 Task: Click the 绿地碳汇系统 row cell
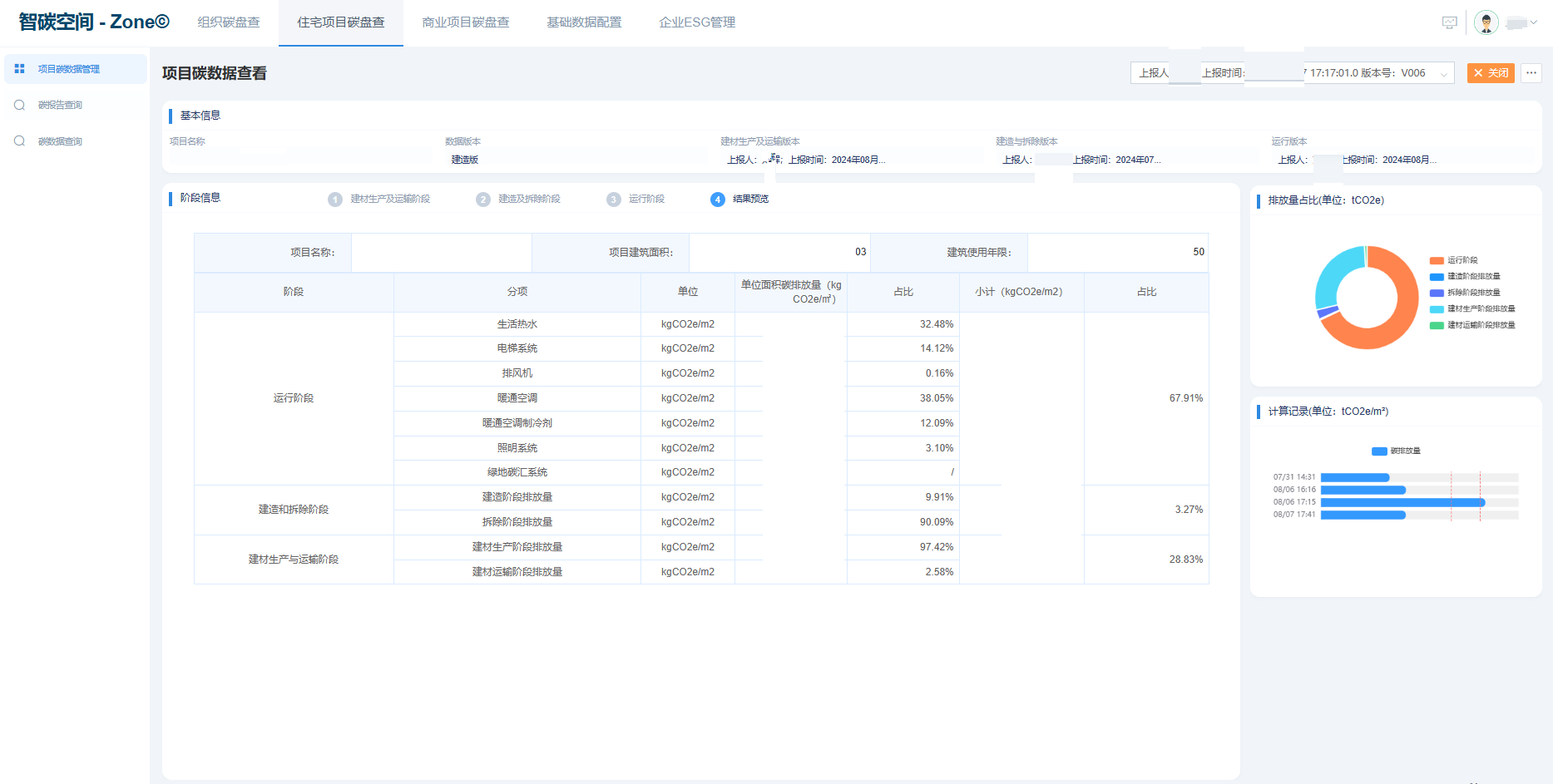517,472
